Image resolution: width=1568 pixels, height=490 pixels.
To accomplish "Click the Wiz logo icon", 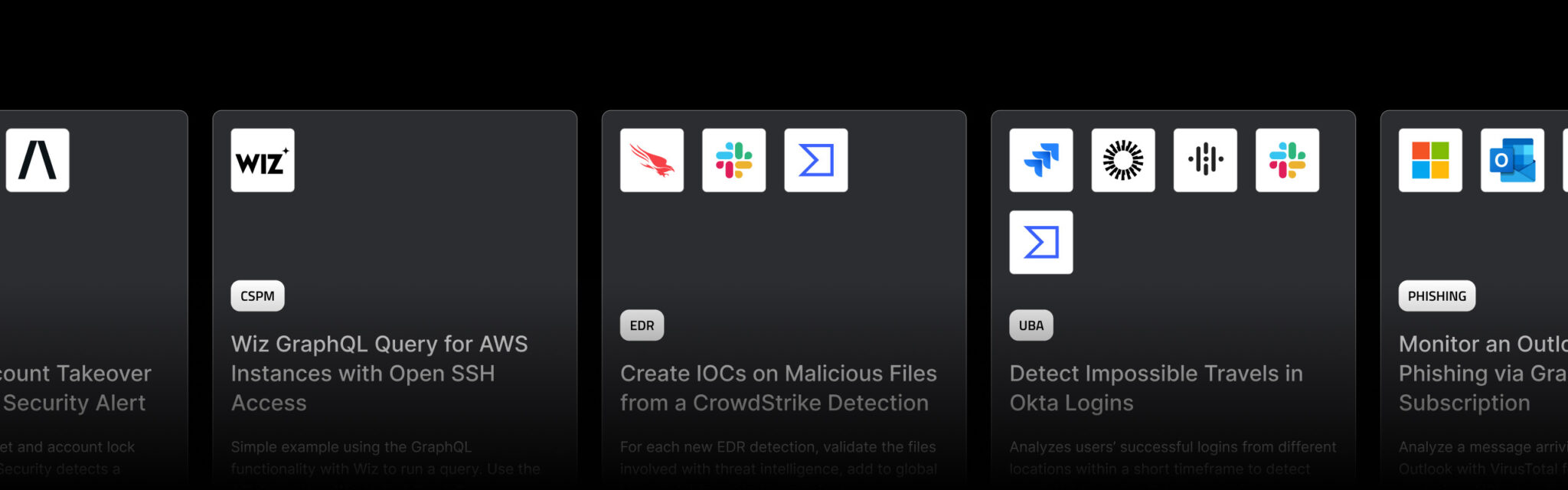I will (263, 160).
